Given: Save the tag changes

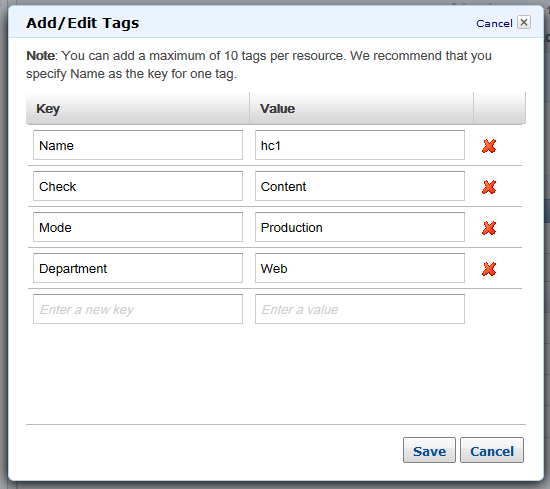Looking at the screenshot, I should click(429, 450).
